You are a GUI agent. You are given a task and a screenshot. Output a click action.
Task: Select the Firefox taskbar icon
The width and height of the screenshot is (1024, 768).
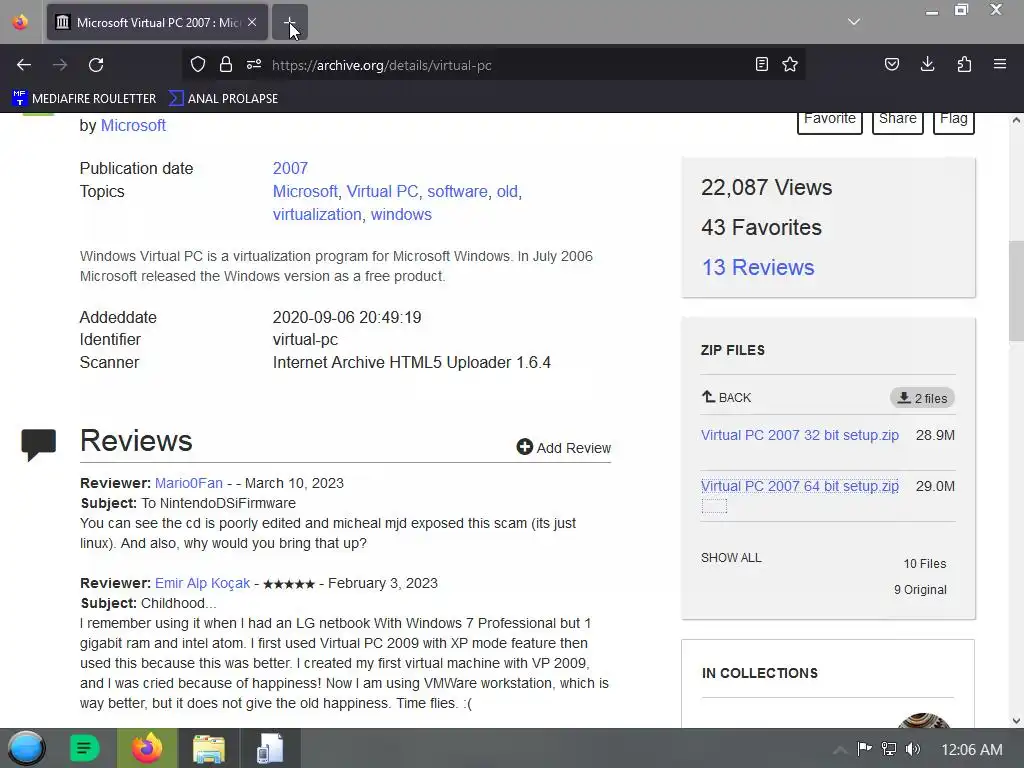pyautogui.click(x=147, y=748)
